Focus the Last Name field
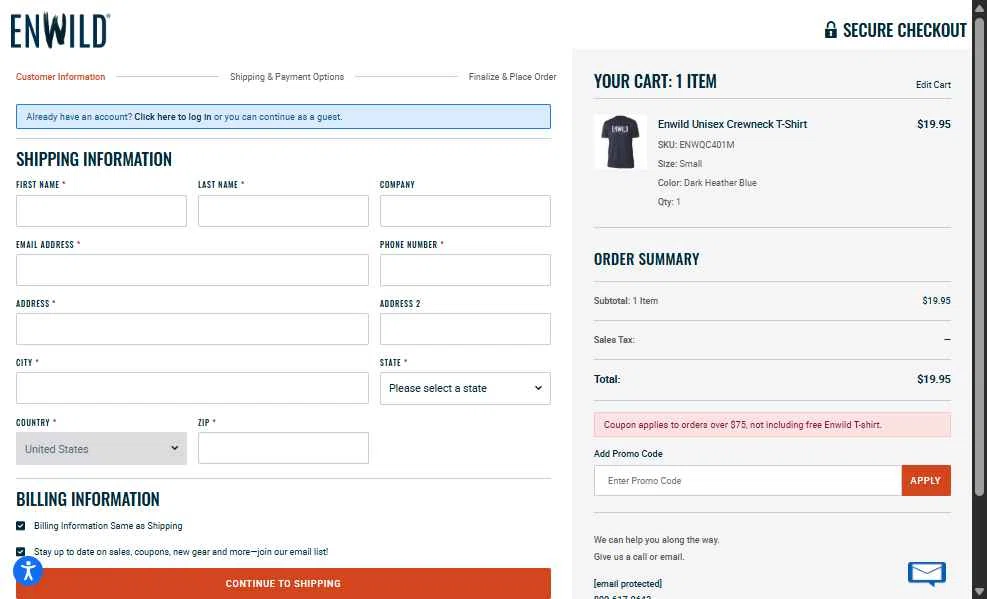Screen dimensions: 987x599 pos(283,211)
